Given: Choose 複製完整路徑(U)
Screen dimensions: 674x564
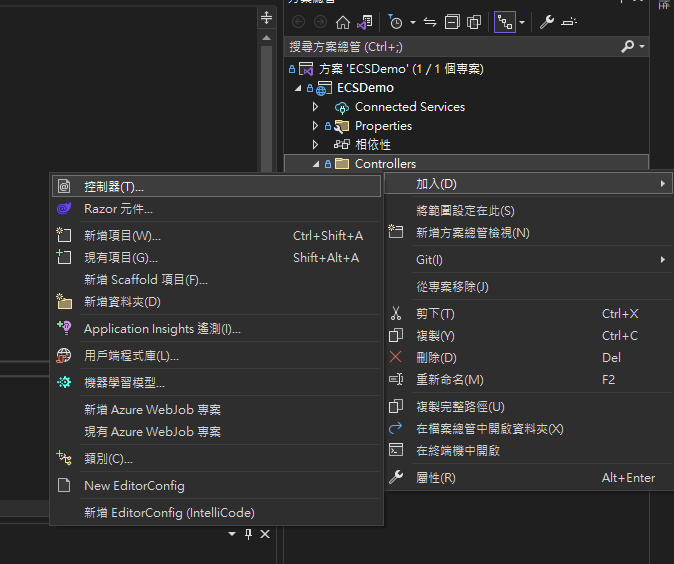Looking at the screenshot, I should tap(528, 406).
